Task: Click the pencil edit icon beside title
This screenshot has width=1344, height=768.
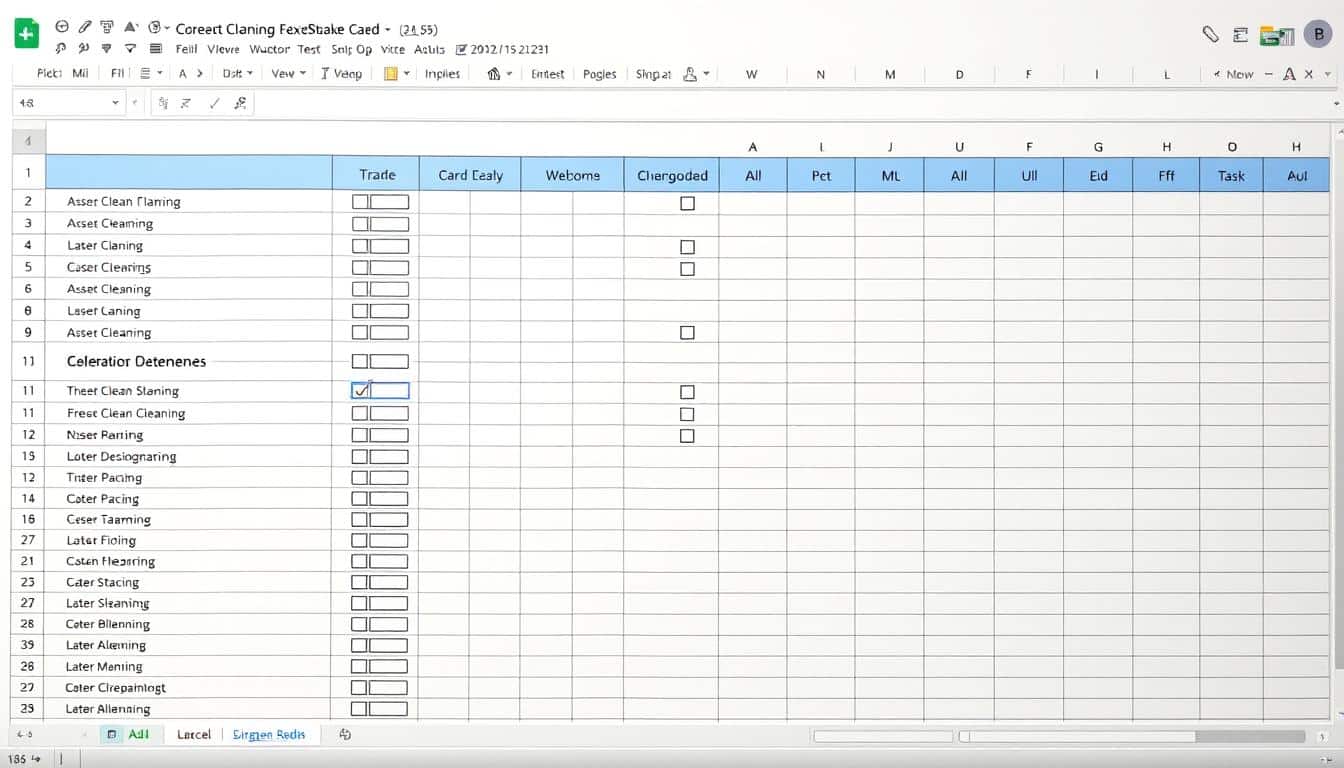Action: [85, 28]
